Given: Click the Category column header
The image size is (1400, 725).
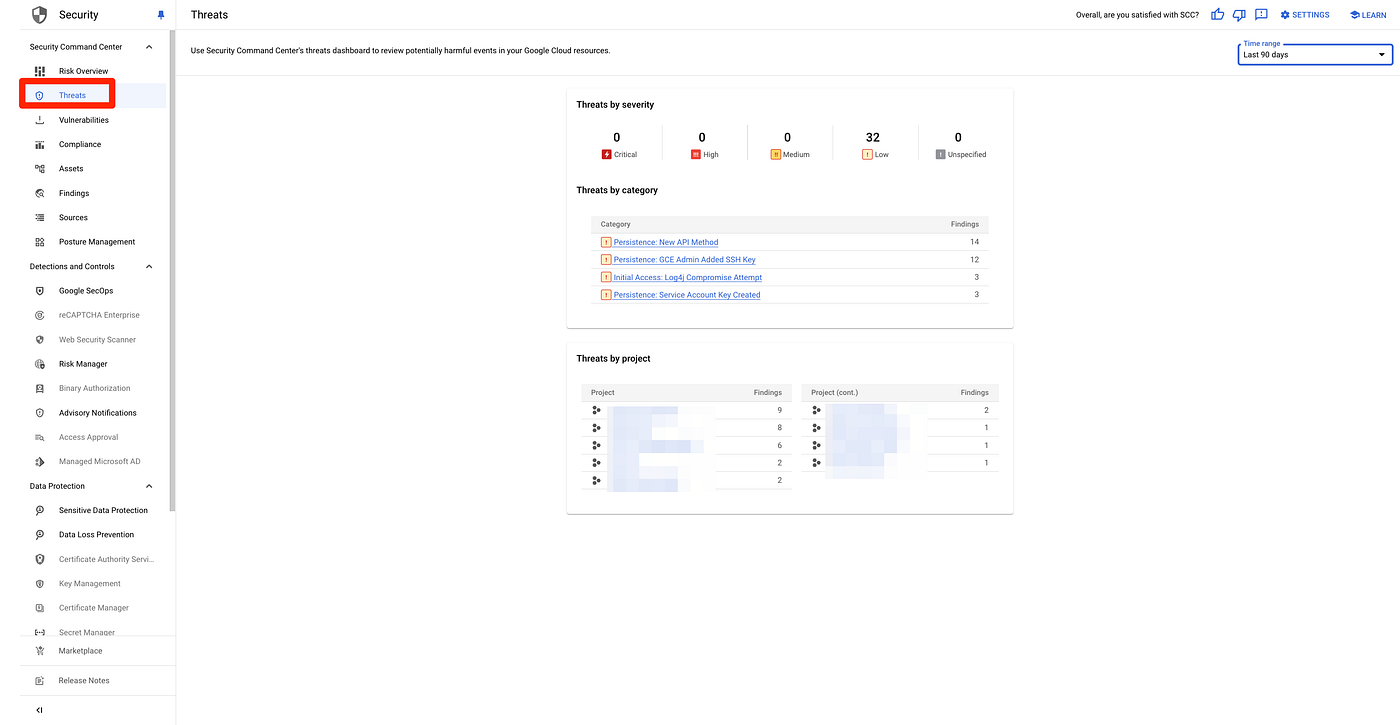Looking at the screenshot, I should (616, 224).
